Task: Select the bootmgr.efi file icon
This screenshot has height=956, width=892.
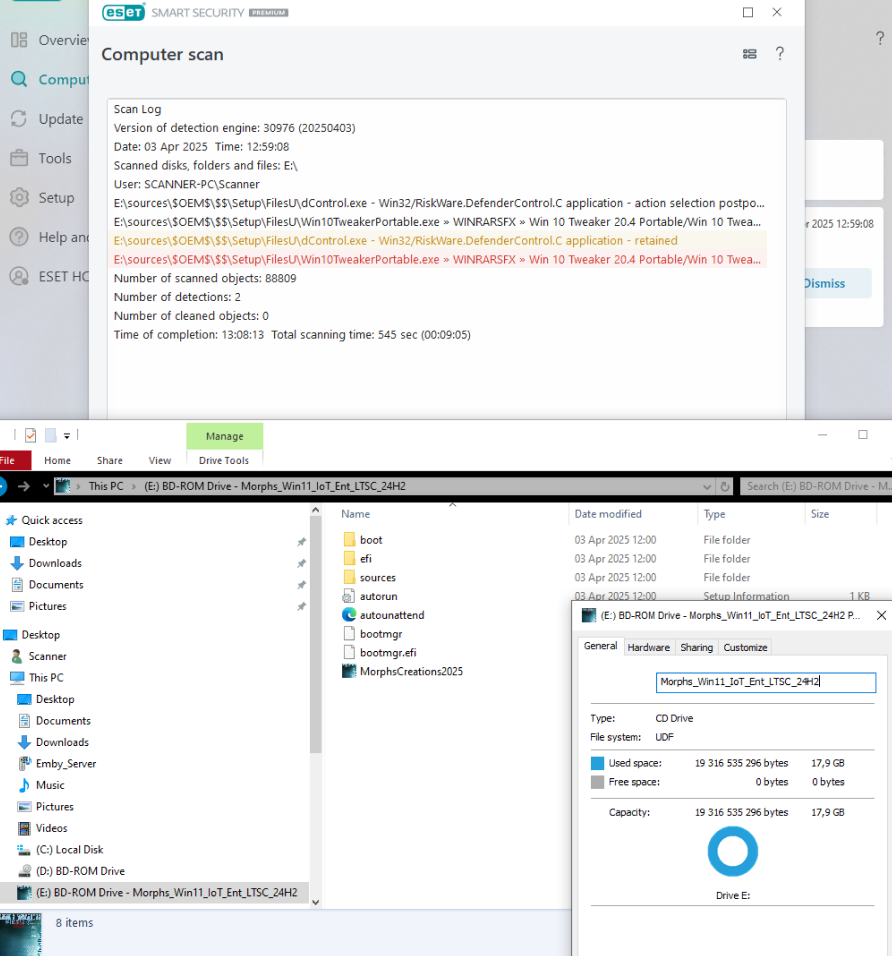Action: point(349,652)
